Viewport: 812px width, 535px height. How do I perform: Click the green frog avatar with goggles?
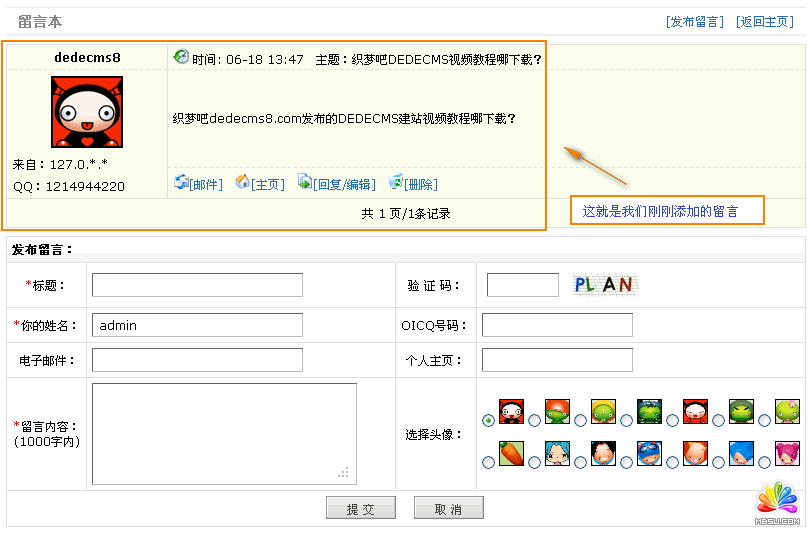click(649, 411)
